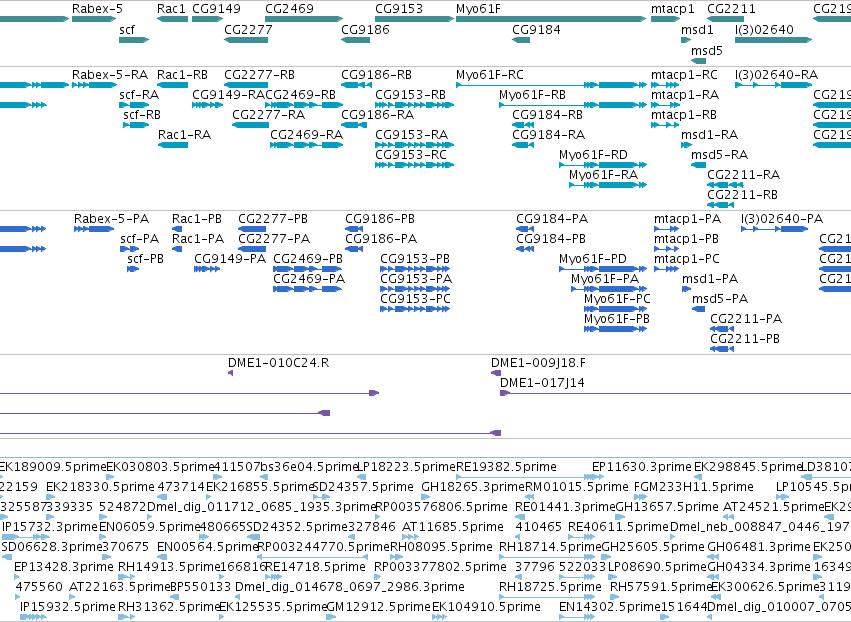This screenshot has width=851, height=622.
Task: Click the Rac1 gene glyph
Action: pyautogui.click(x=173, y=19)
